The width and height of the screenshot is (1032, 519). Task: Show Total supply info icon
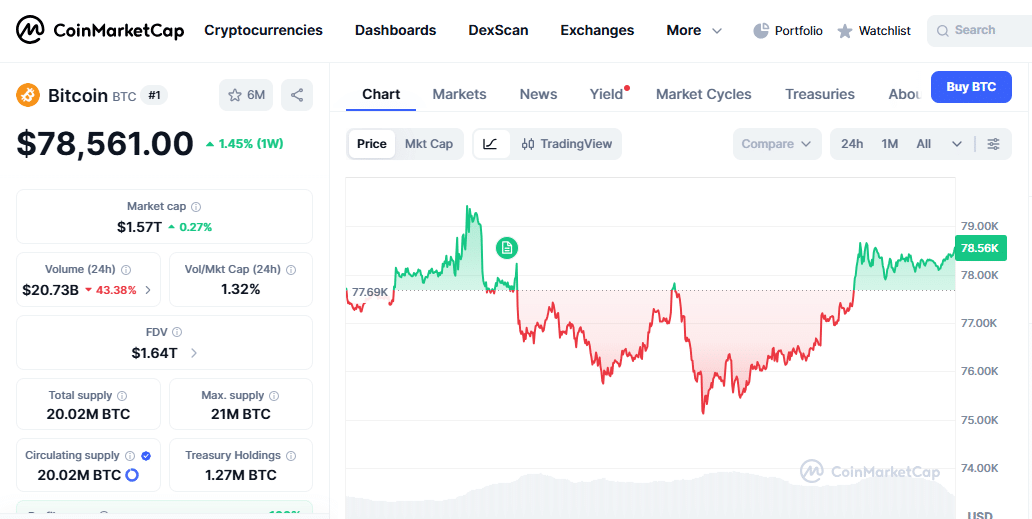coord(122,396)
